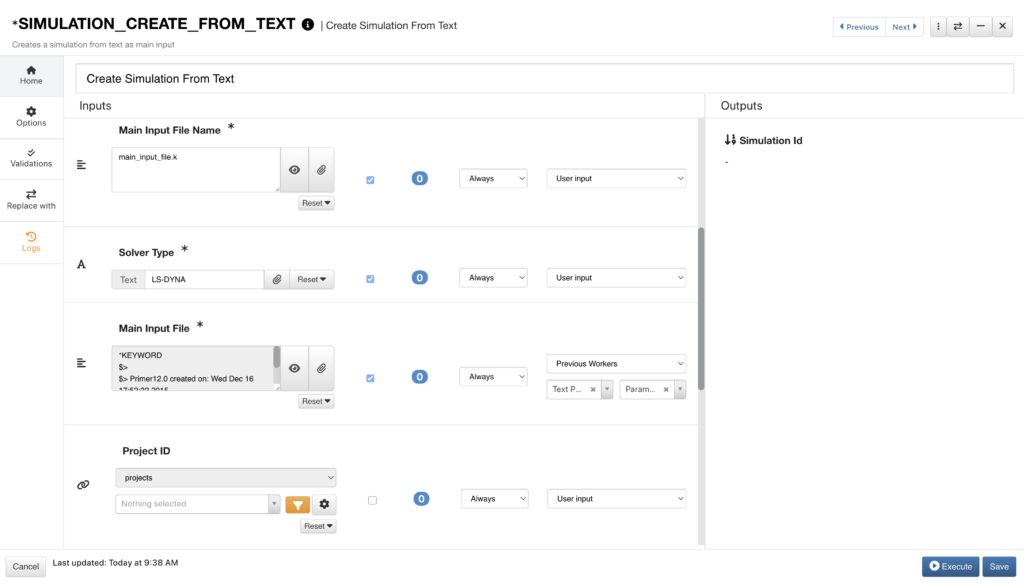
Task: Uncheck the Main Input File checkbox
Action: click(370, 378)
